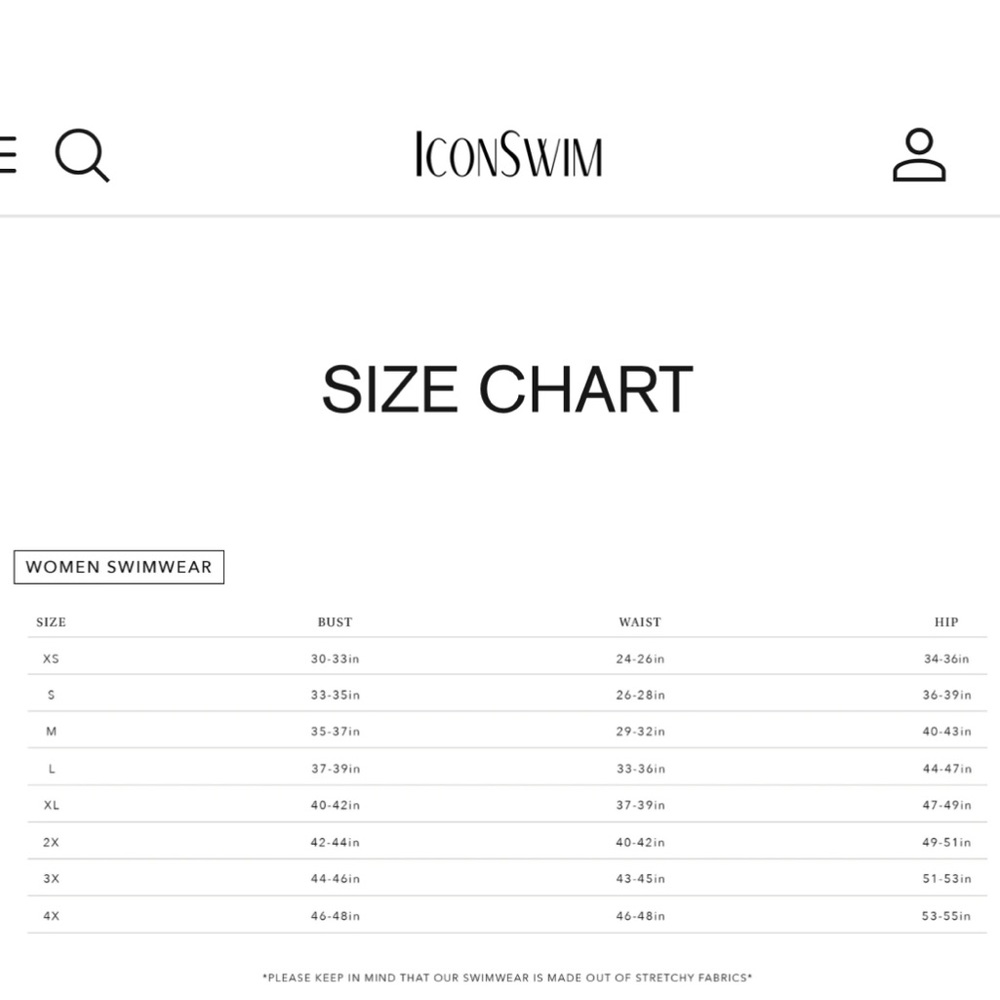Screen dimensions: 1000x1000
Task: Click the 33-35in bust value
Action: [x=335, y=695]
